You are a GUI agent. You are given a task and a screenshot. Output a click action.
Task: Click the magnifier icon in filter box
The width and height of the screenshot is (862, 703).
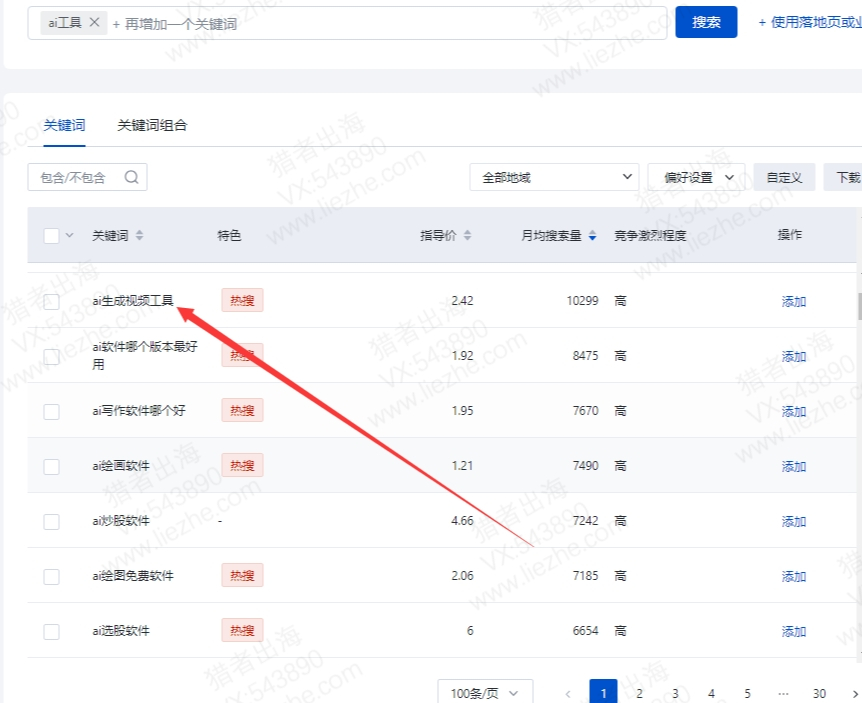point(131,177)
